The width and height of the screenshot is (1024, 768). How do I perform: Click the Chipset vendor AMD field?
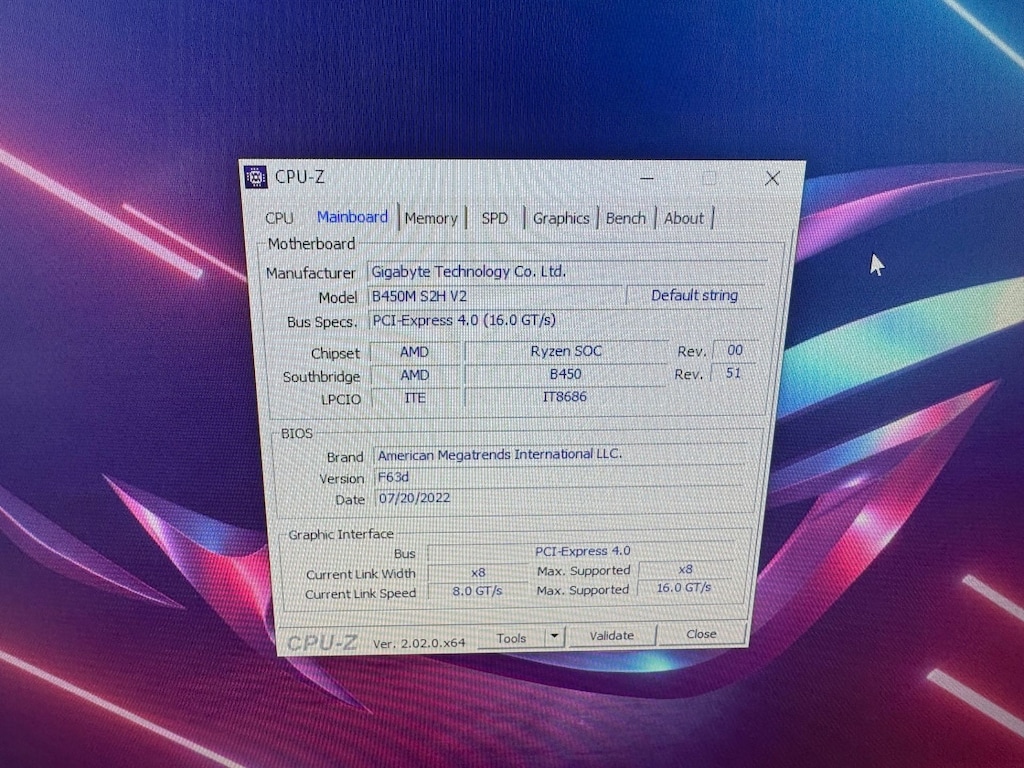pos(415,352)
